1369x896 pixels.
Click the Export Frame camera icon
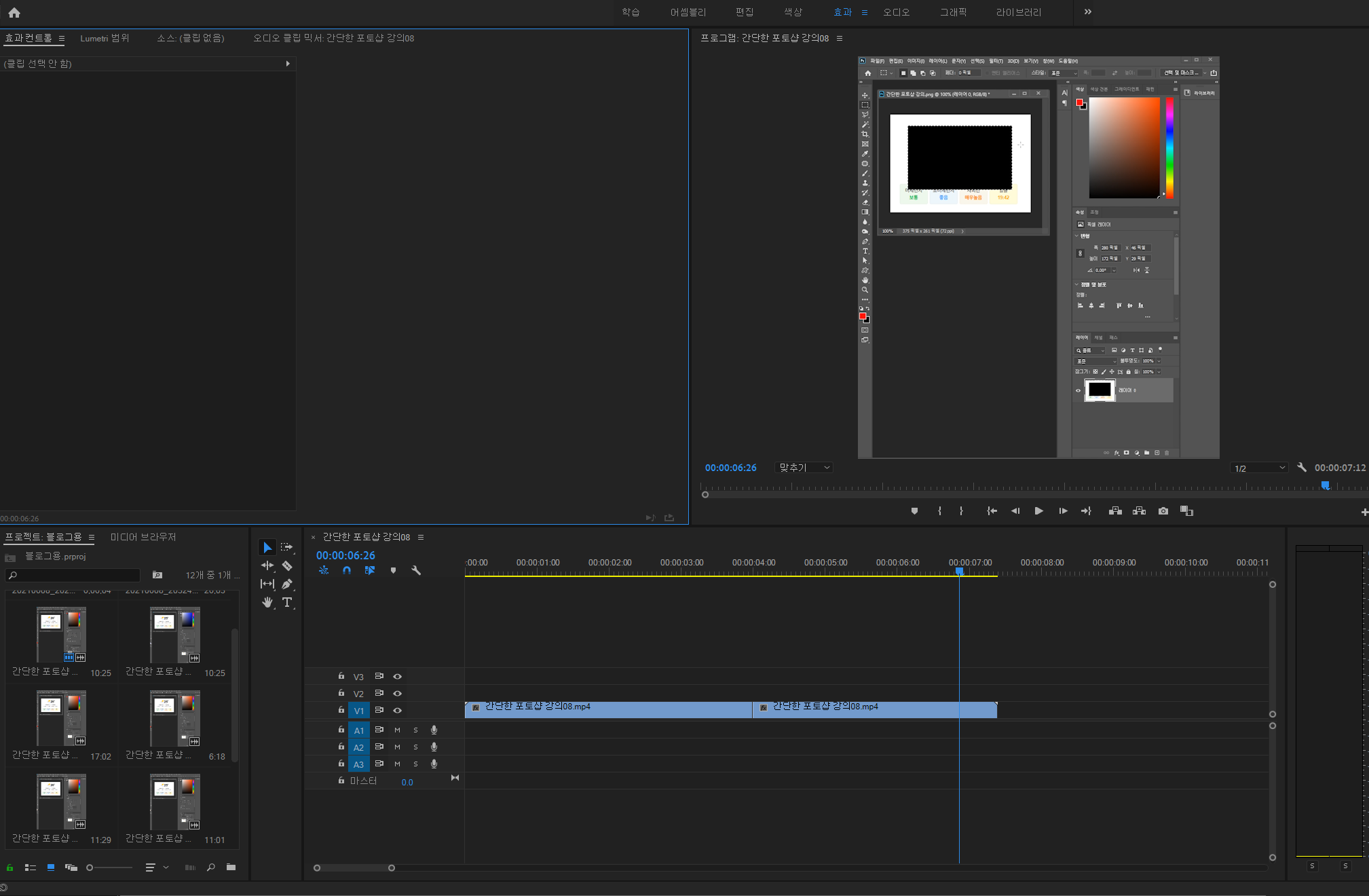tap(1163, 511)
